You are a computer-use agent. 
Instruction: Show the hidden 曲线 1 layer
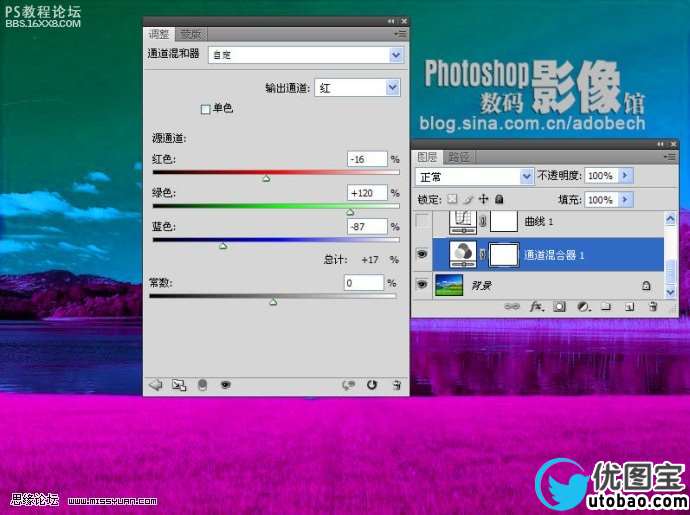coord(422,221)
